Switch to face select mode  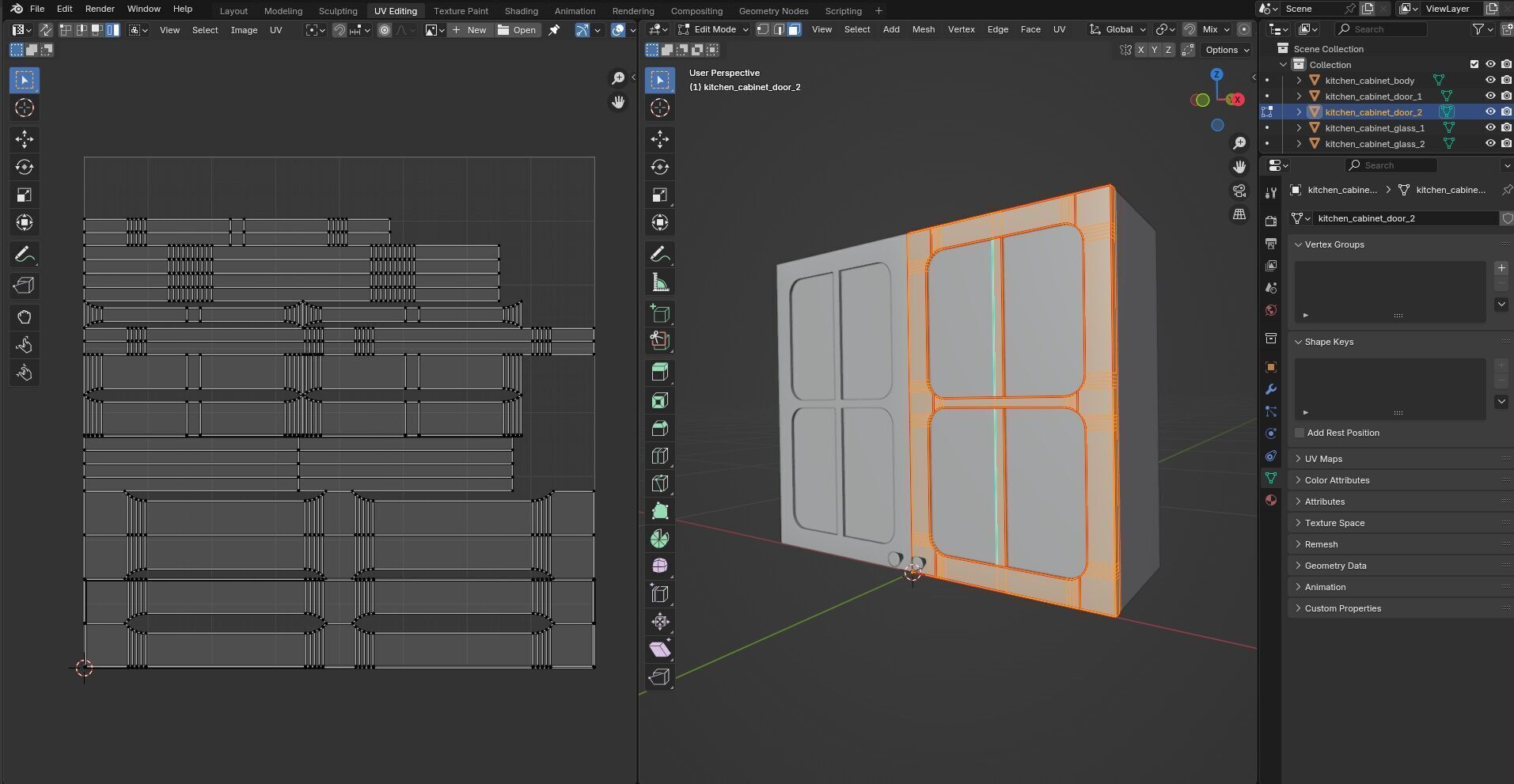tap(794, 29)
